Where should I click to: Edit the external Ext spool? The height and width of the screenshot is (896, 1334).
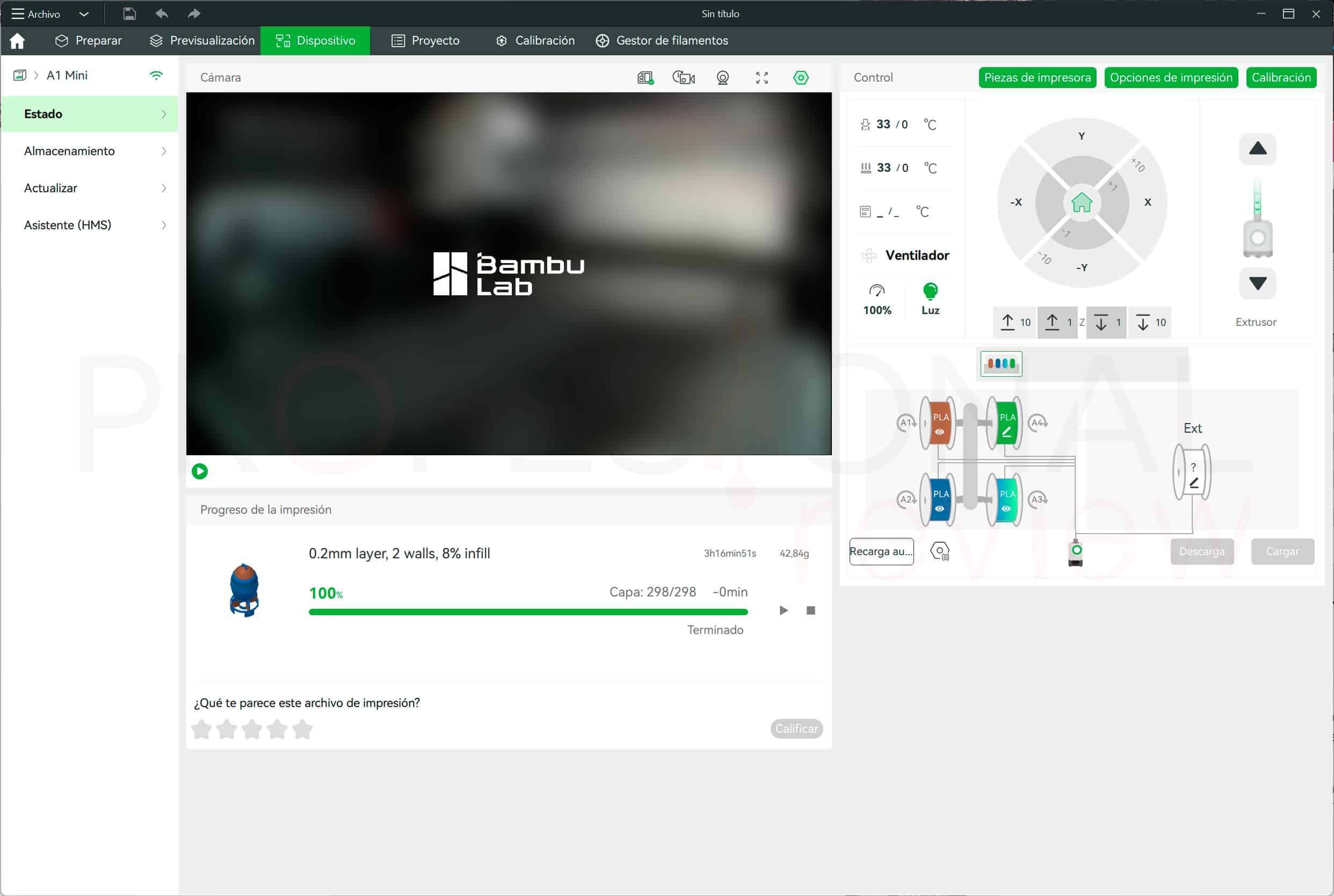1192,472
